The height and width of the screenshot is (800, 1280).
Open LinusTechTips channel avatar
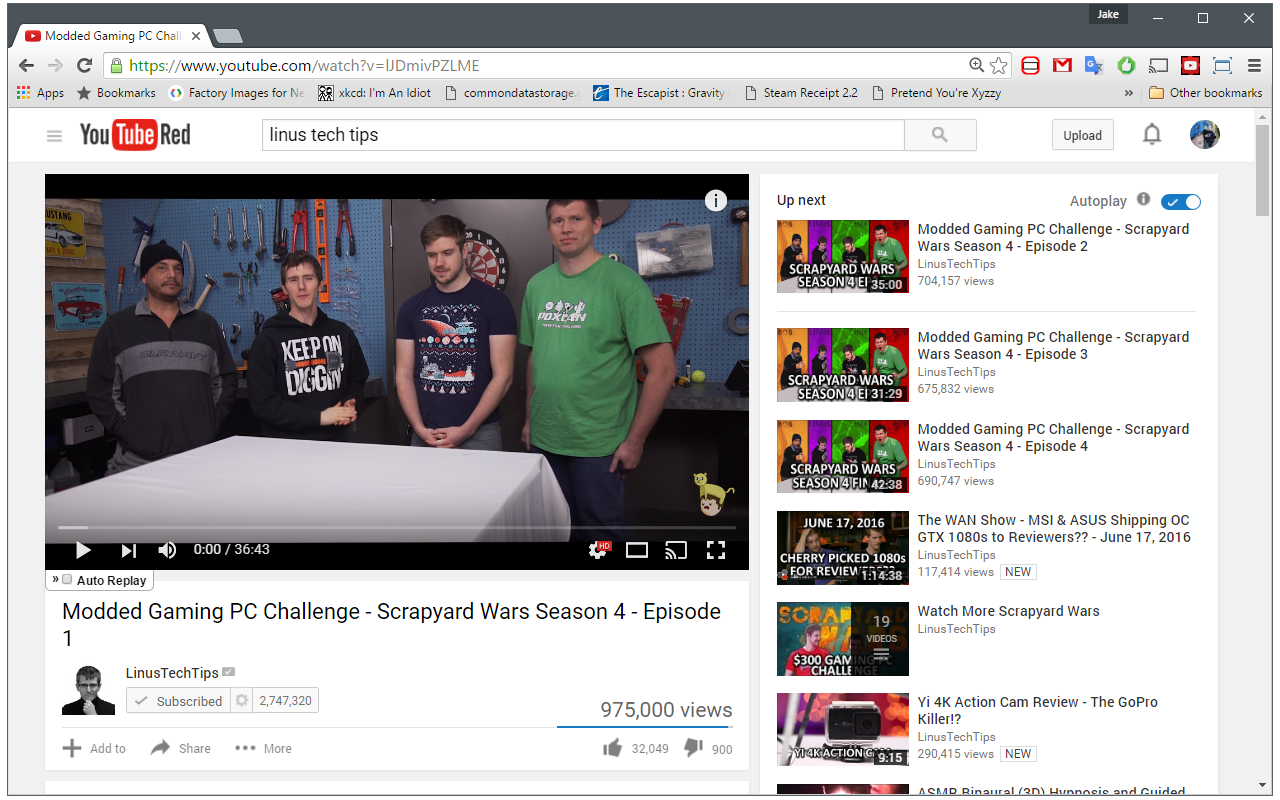88,690
